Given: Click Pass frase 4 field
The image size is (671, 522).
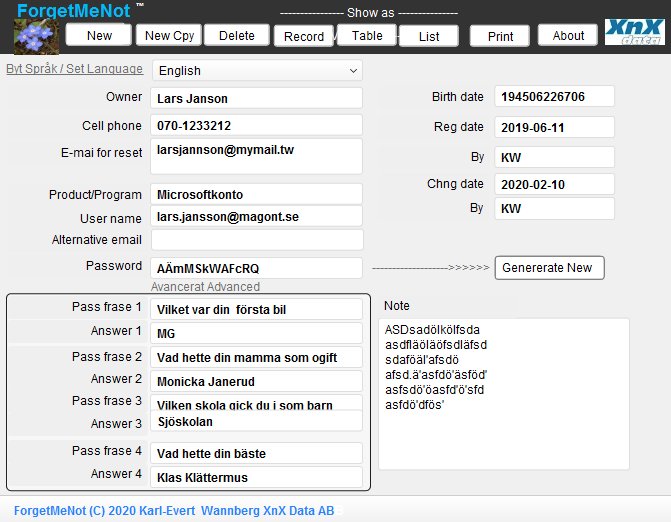Looking at the screenshot, I should (x=256, y=453).
